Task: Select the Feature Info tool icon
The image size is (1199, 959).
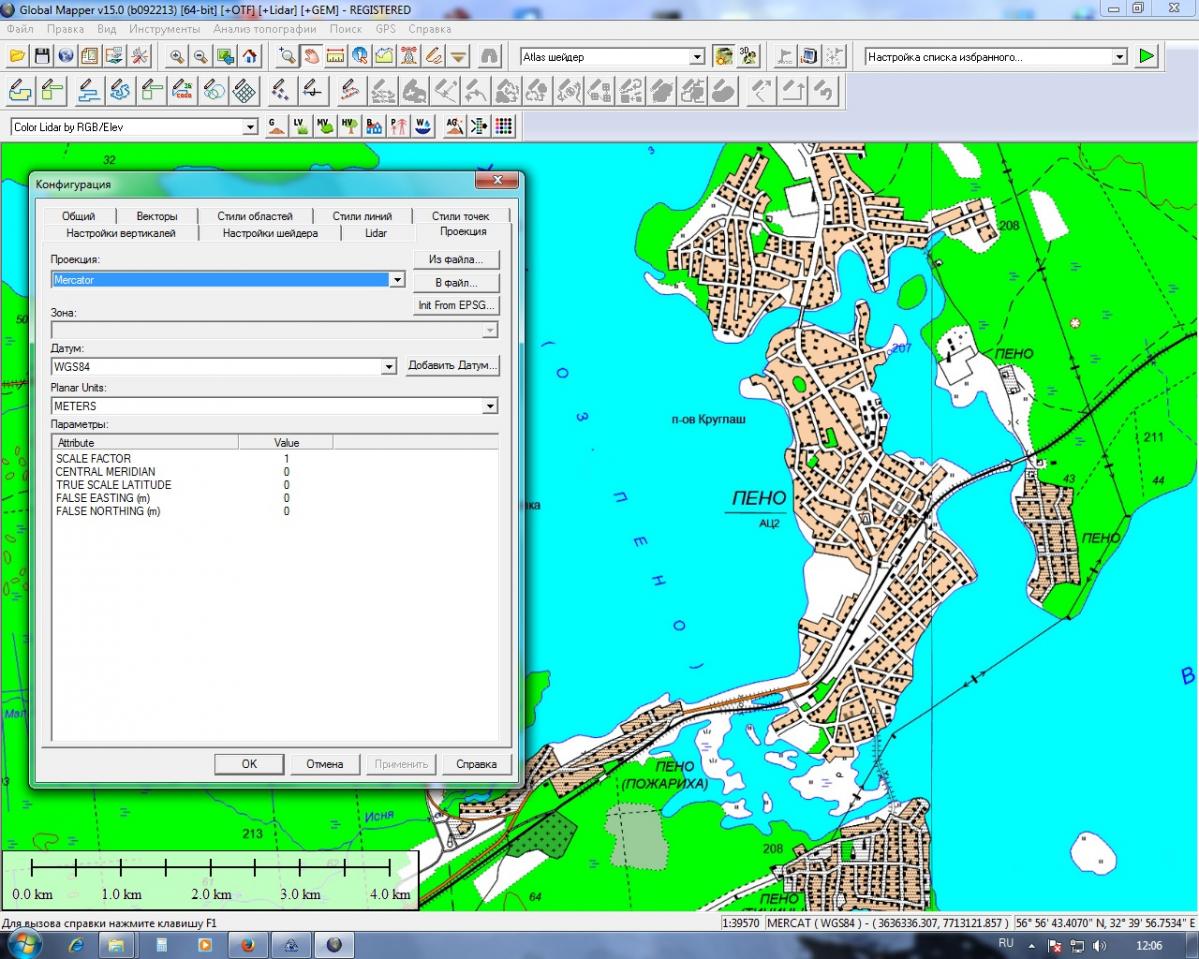Action: (x=360, y=56)
